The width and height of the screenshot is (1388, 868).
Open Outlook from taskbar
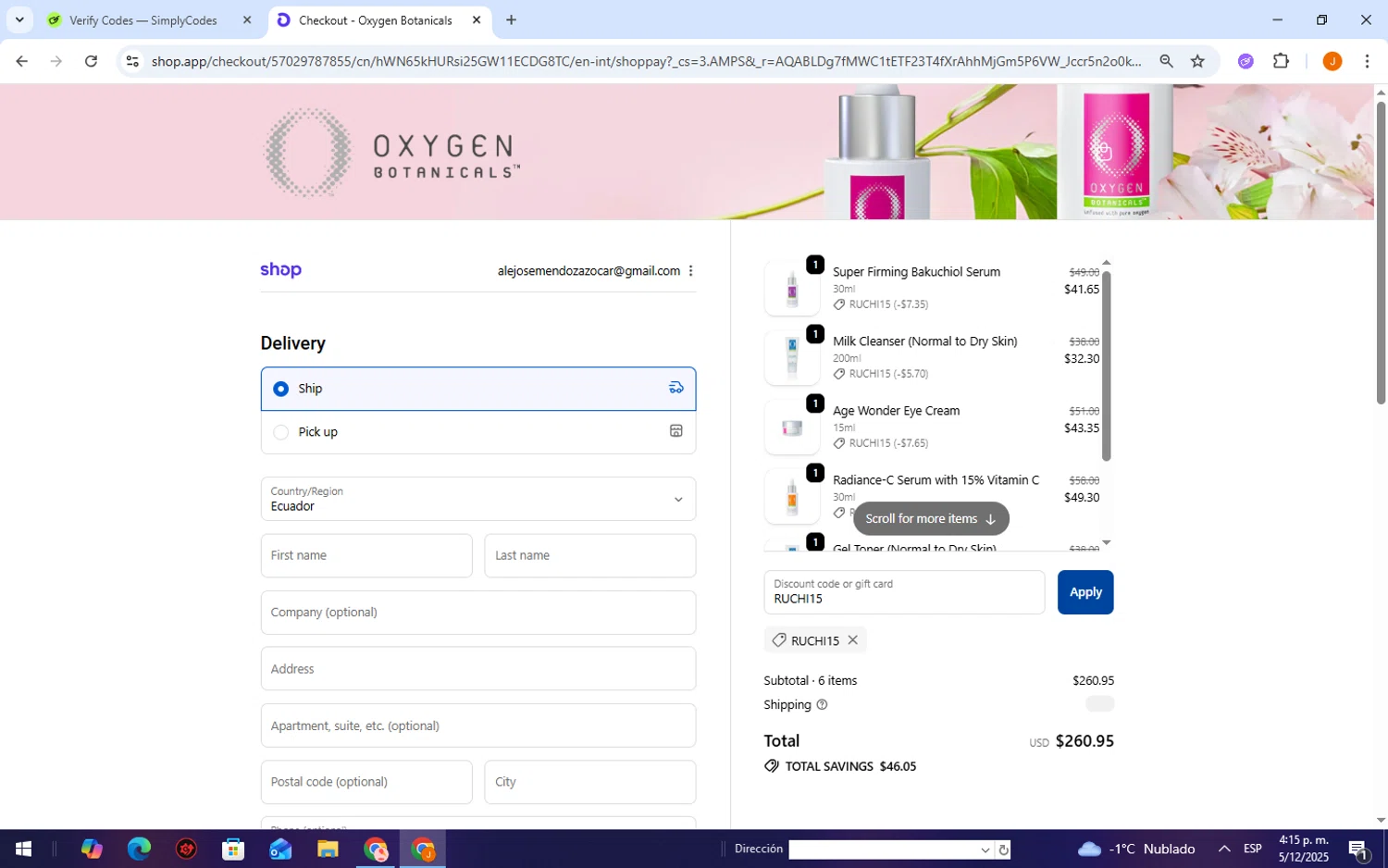click(280, 849)
